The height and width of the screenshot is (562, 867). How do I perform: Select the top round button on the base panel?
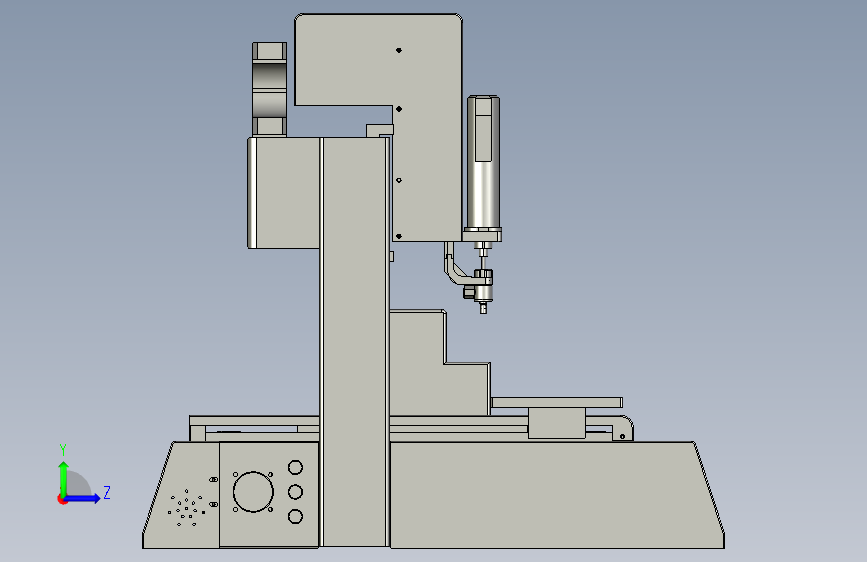(295, 467)
